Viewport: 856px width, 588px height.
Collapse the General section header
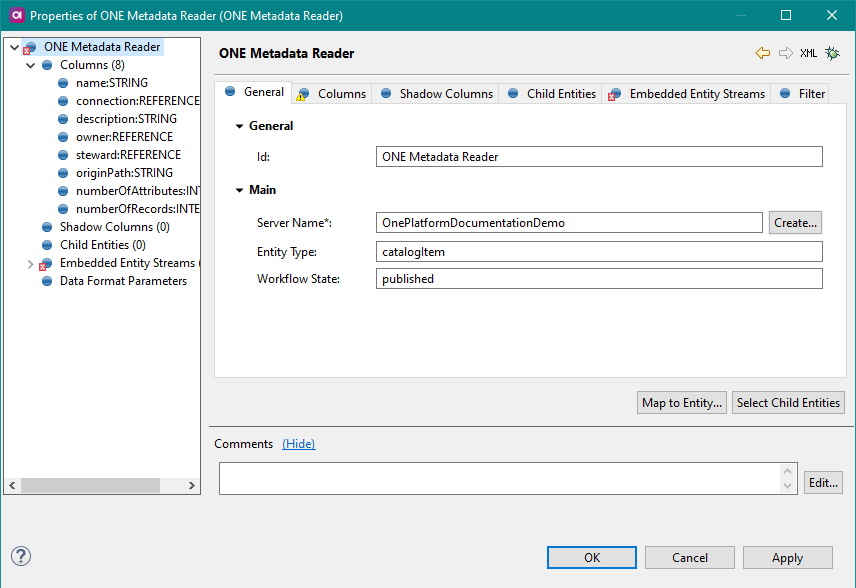[x=239, y=125]
